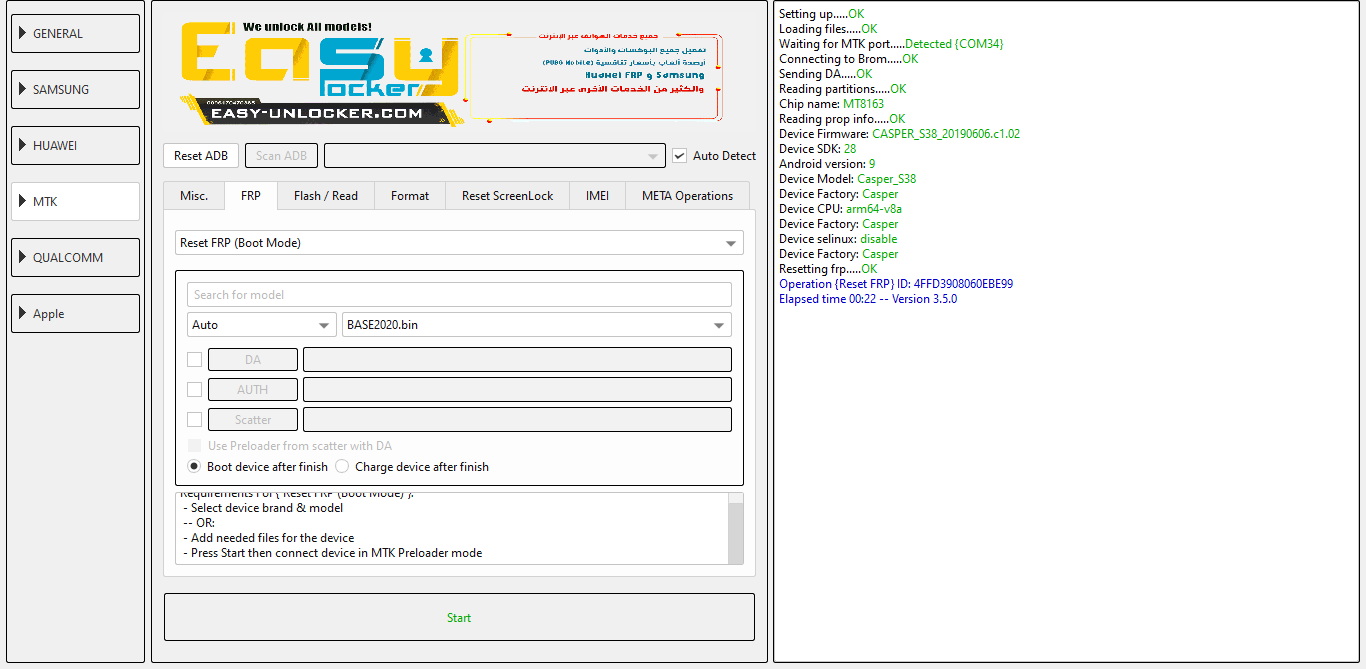
Task: Click the AUTH browse button
Action: click(253, 390)
